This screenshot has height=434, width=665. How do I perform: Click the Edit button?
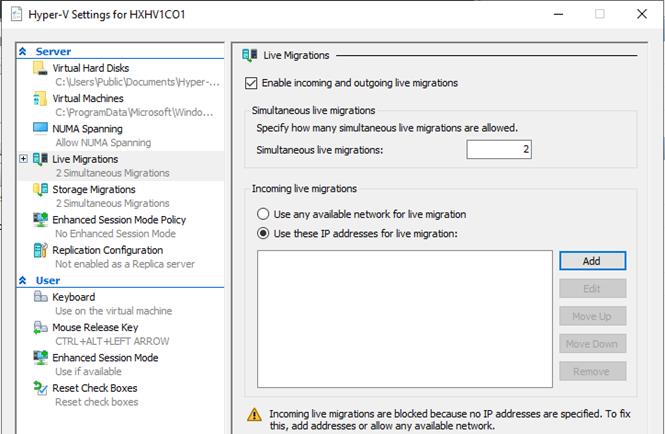click(x=592, y=288)
